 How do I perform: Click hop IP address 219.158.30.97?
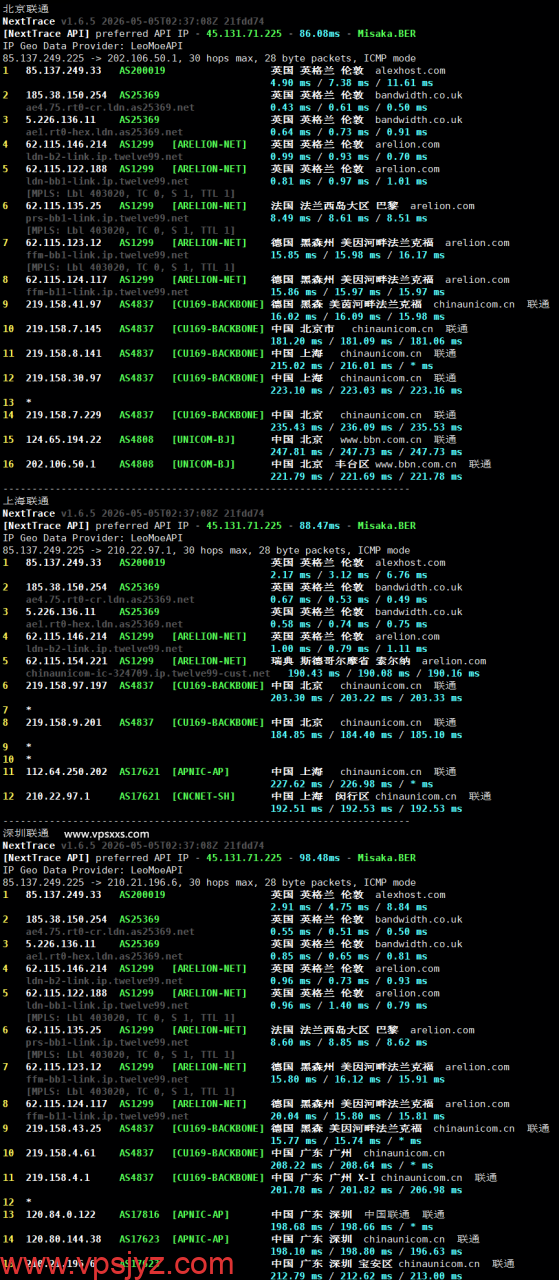(x=64, y=378)
